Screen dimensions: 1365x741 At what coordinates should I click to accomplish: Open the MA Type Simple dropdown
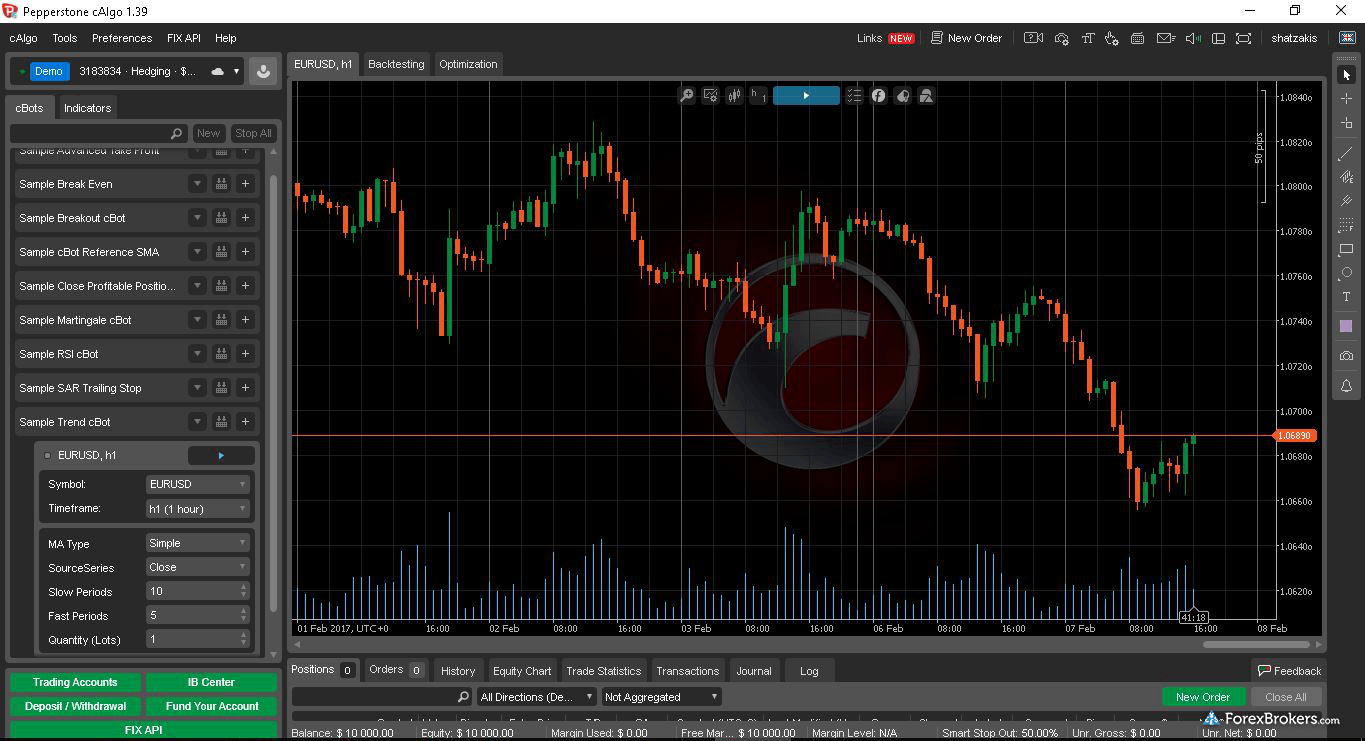[x=197, y=543]
